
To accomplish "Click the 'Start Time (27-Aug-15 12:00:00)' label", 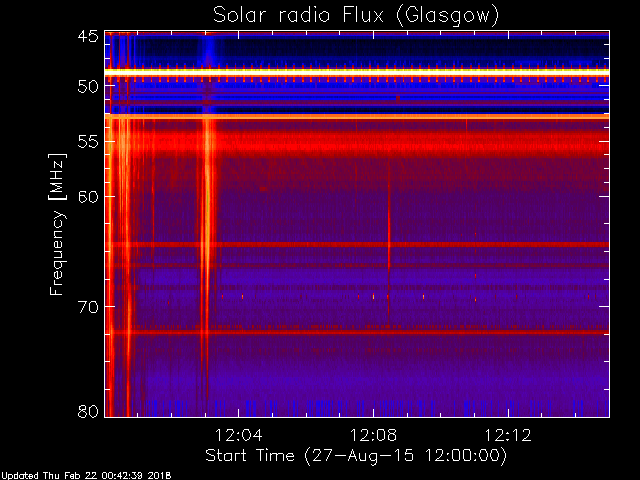I will pyautogui.click(x=356, y=456).
